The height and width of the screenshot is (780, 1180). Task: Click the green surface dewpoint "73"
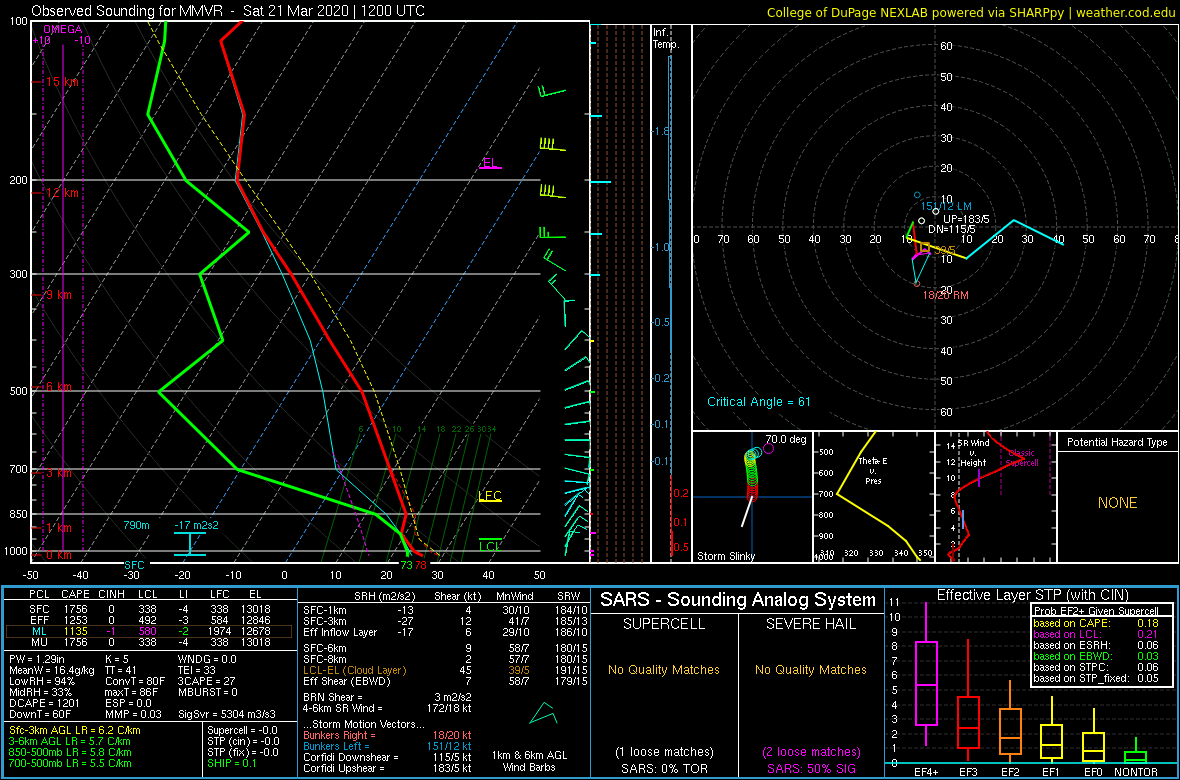(406, 565)
